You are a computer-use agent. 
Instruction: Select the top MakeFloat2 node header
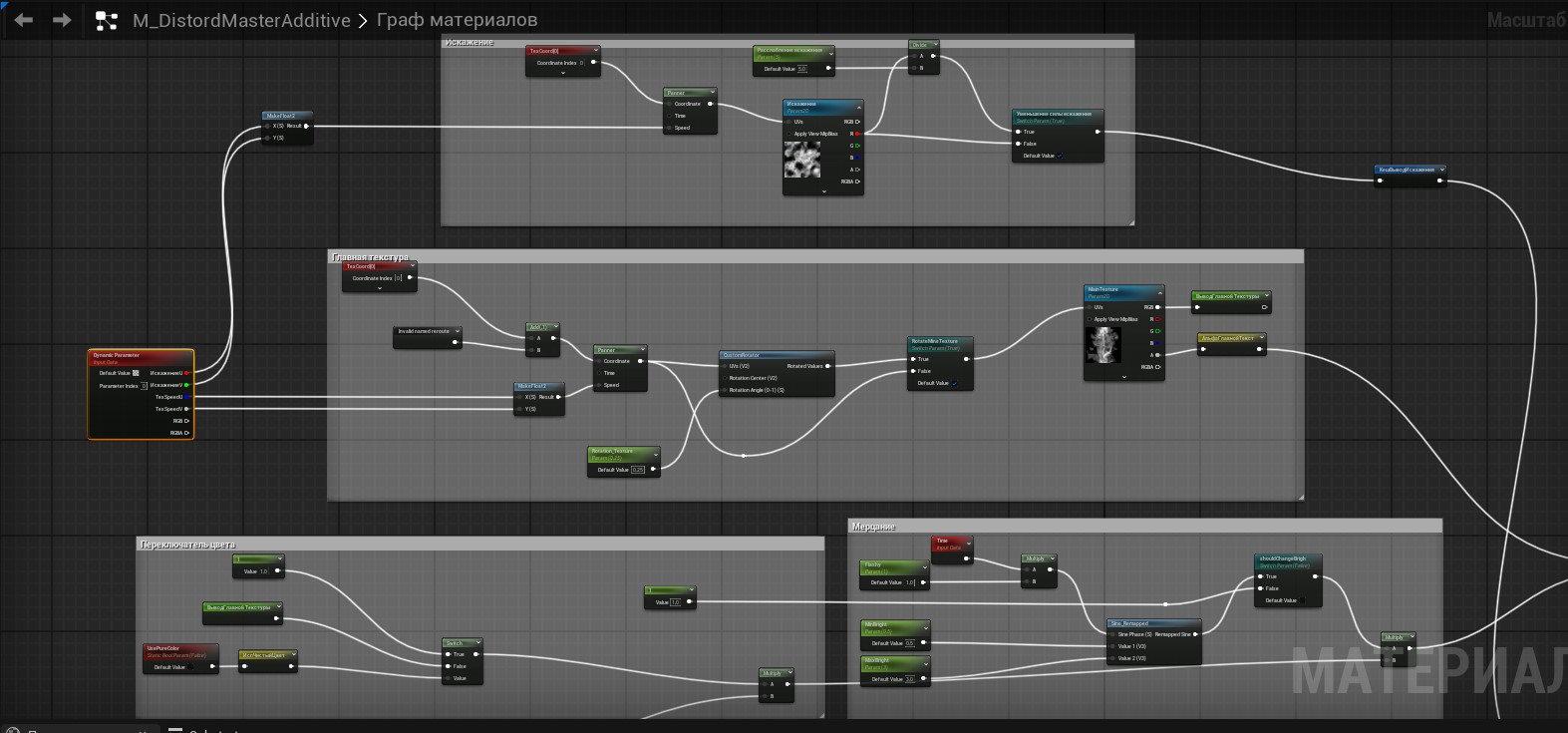click(288, 116)
